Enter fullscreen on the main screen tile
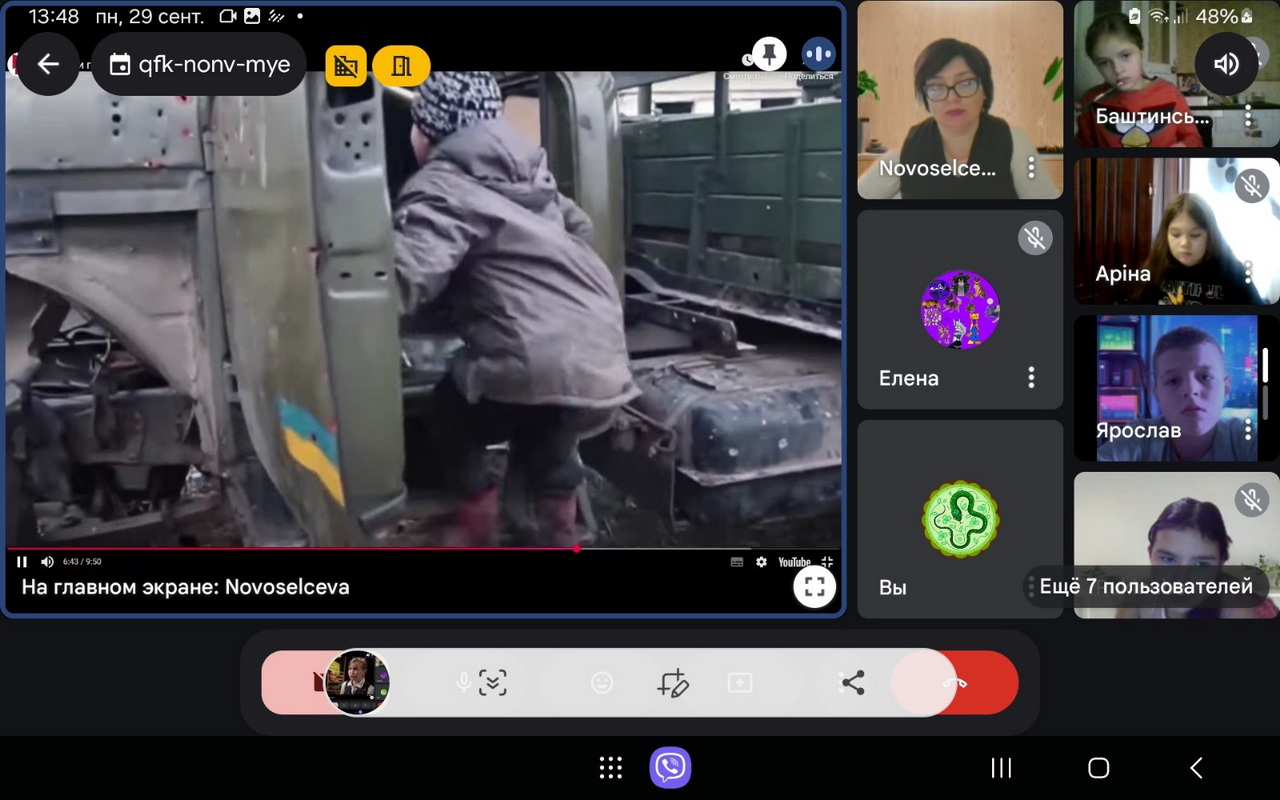The width and height of the screenshot is (1280, 800). 814,587
